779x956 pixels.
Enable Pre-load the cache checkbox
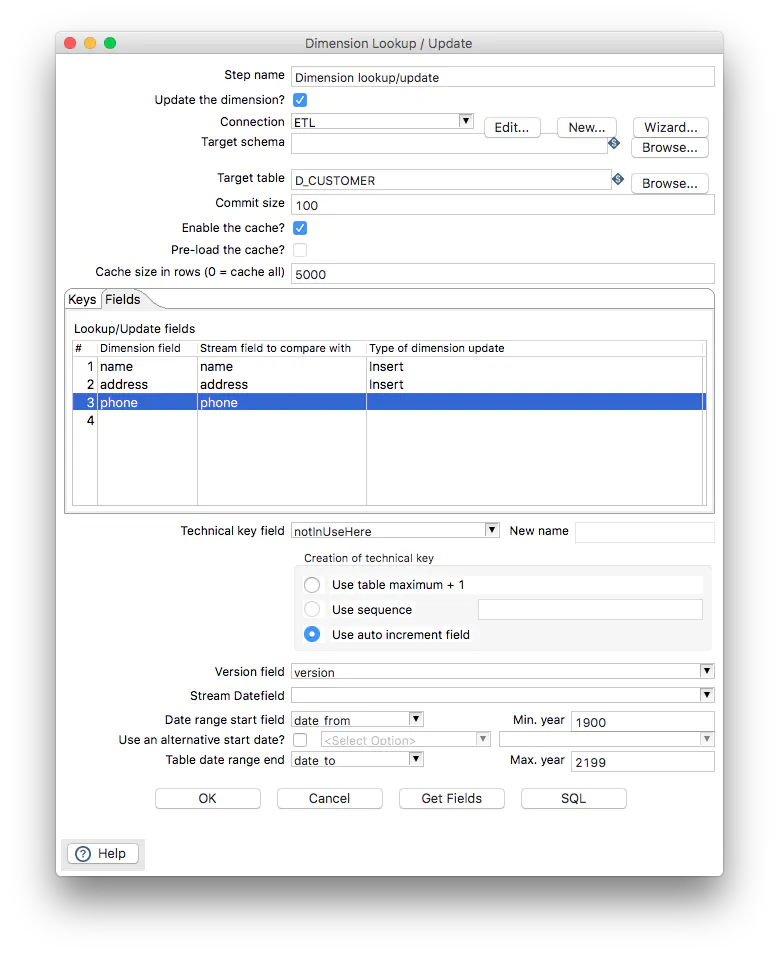coord(300,250)
